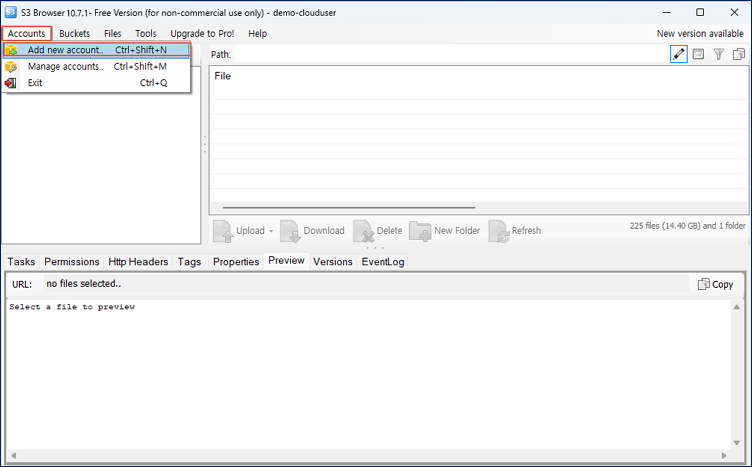Switch to the Permissions tab
752x467 pixels.
point(72,262)
